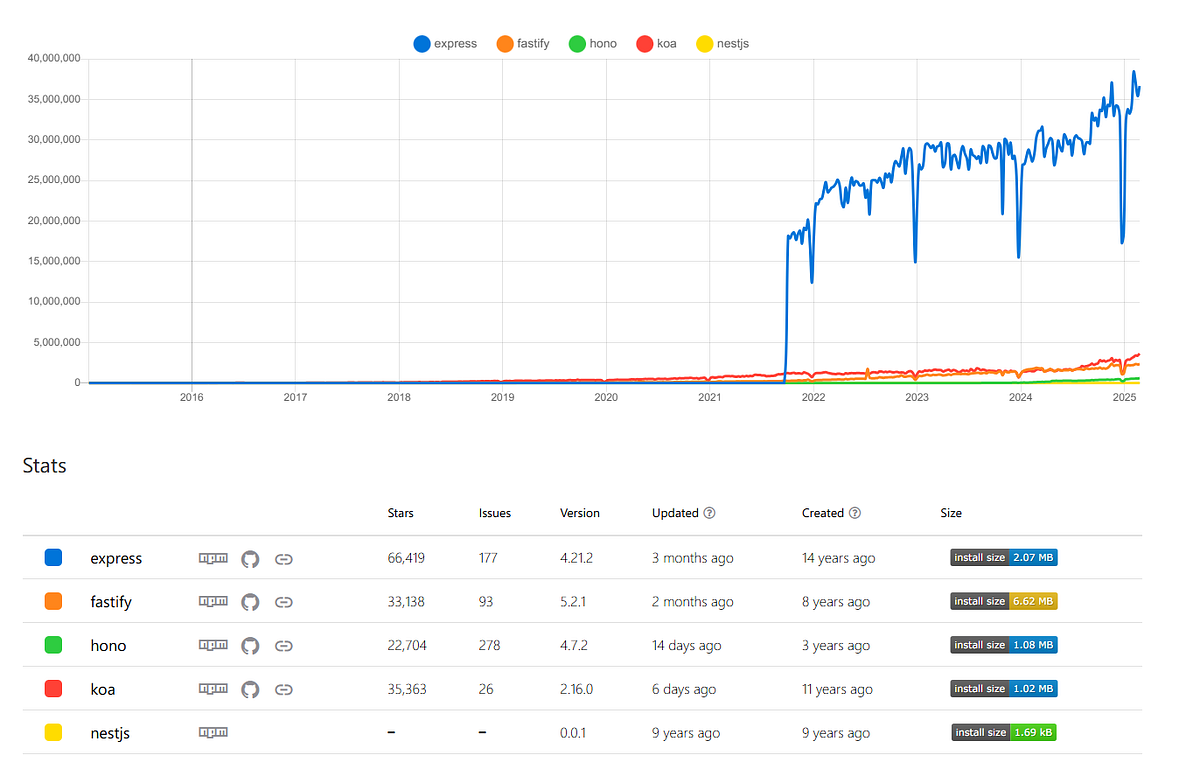Click fastify's star count 33,138
Viewport: 1200px width, 778px height.
pos(406,601)
